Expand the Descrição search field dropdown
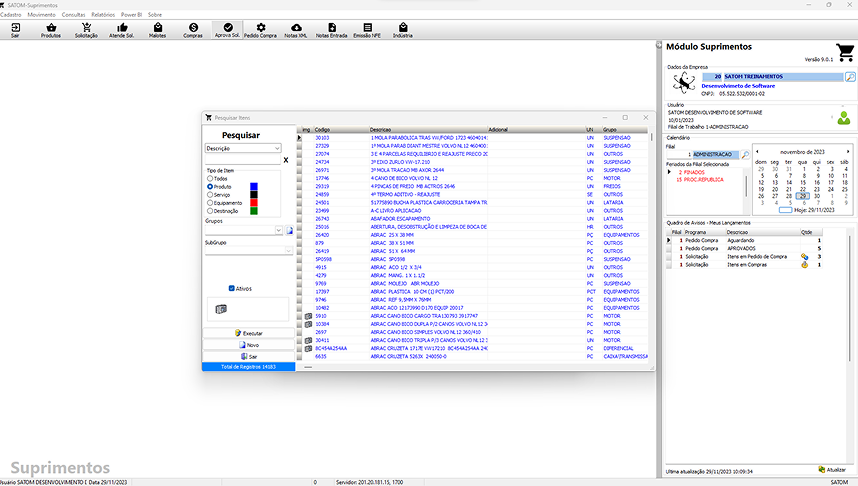Viewport: 858px width, 486px height. click(x=277, y=148)
